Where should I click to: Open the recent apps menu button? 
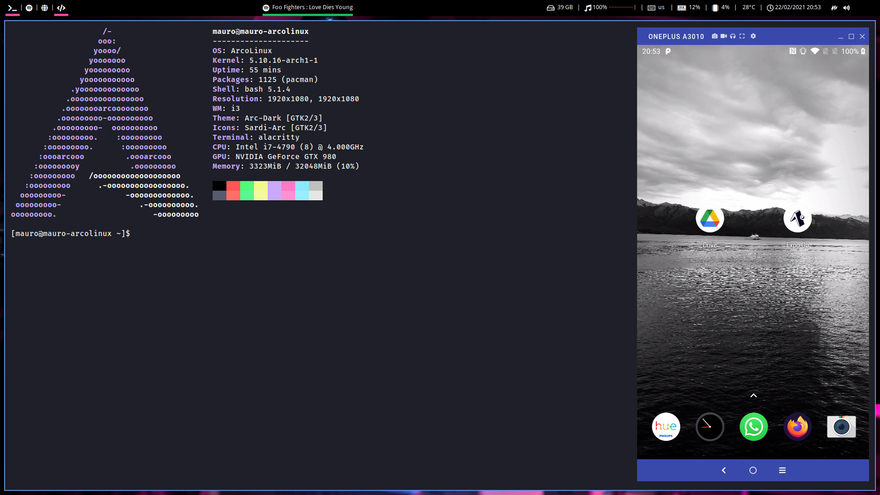(x=782, y=470)
